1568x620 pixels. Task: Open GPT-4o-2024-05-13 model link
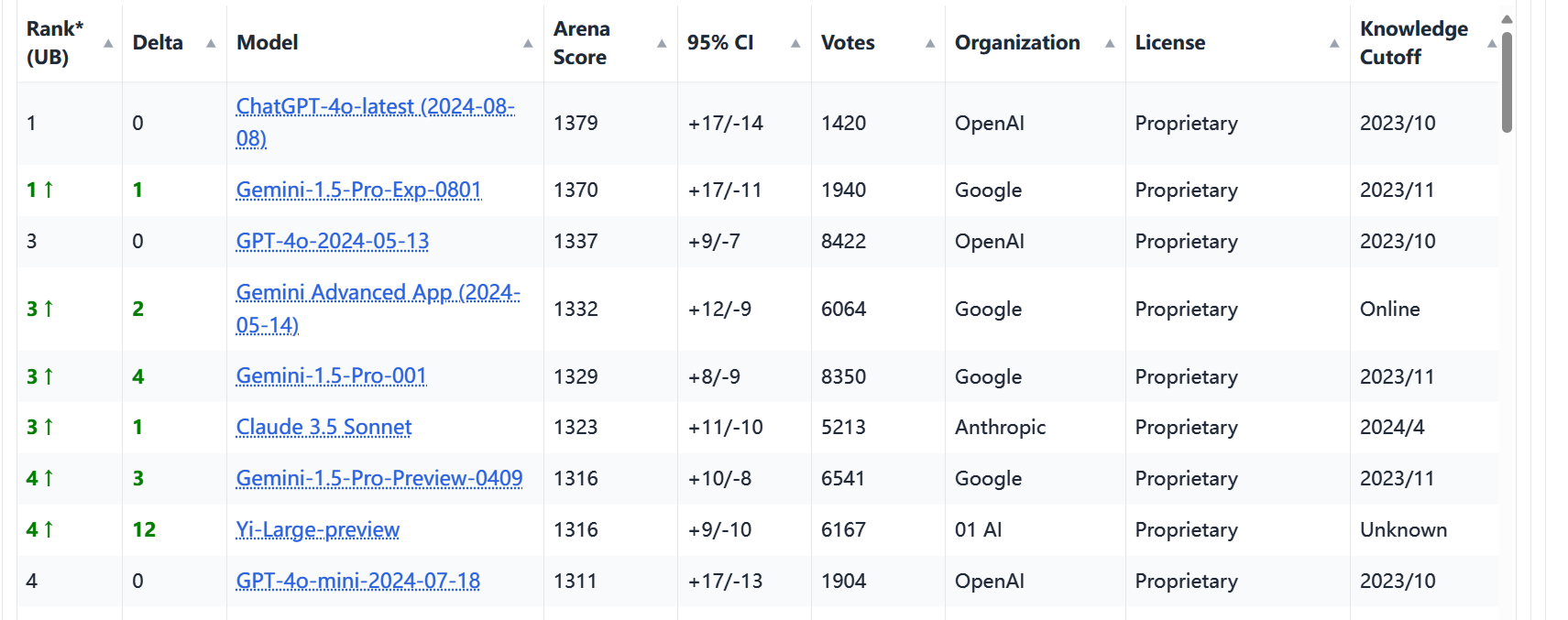pos(333,241)
